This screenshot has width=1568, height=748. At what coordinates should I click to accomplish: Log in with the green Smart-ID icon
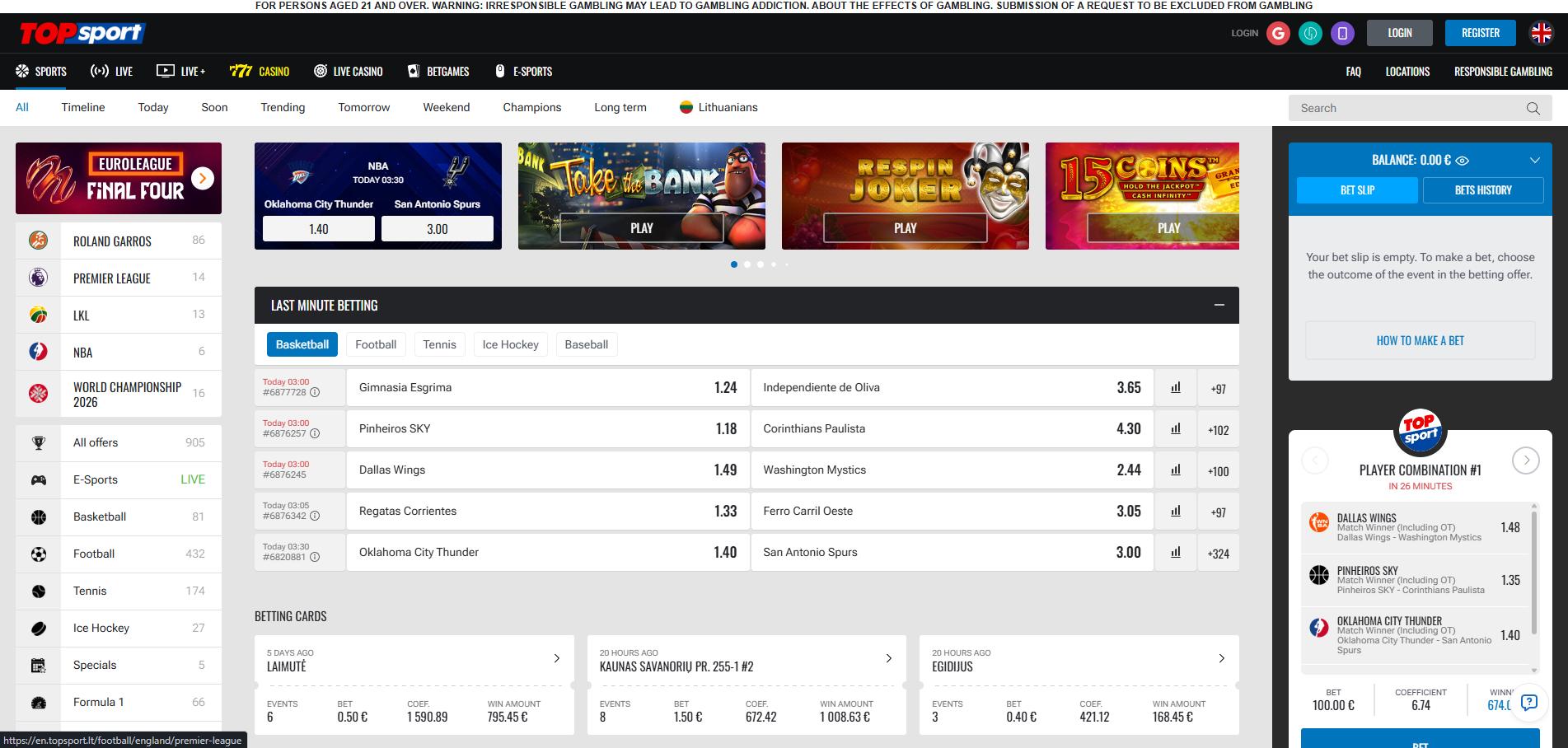[1310, 33]
